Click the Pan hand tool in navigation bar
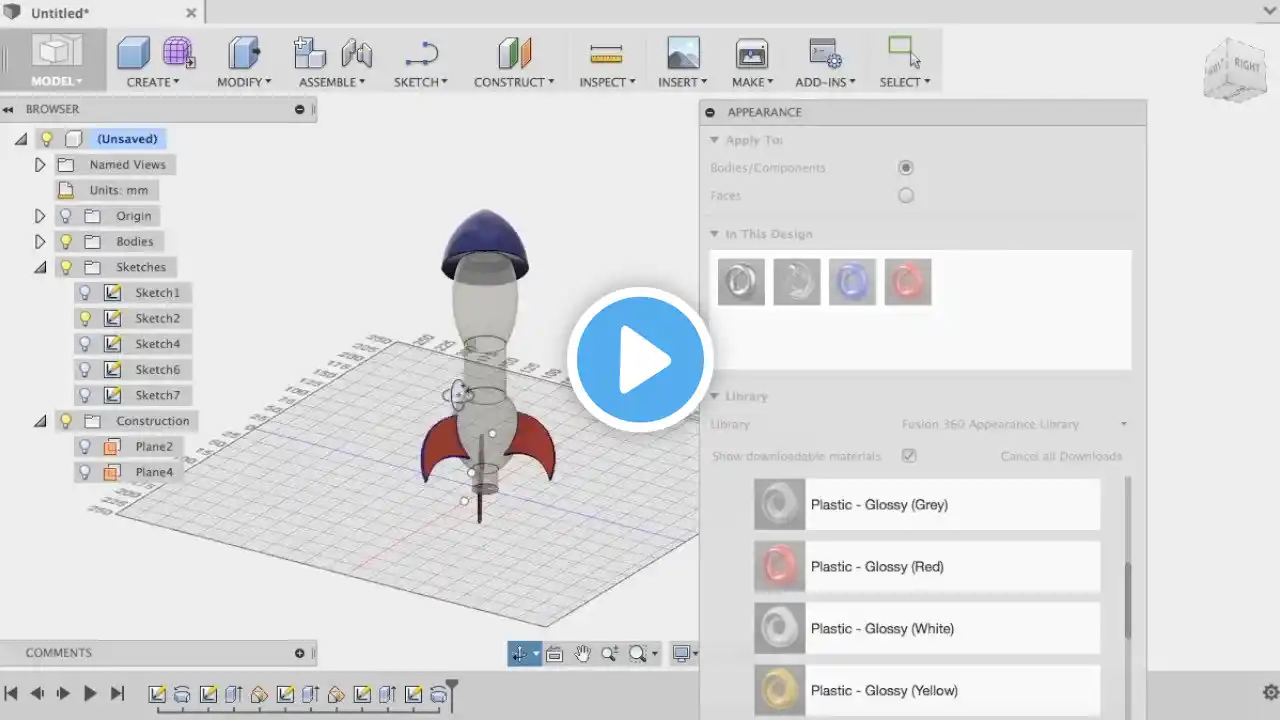 click(x=582, y=654)
